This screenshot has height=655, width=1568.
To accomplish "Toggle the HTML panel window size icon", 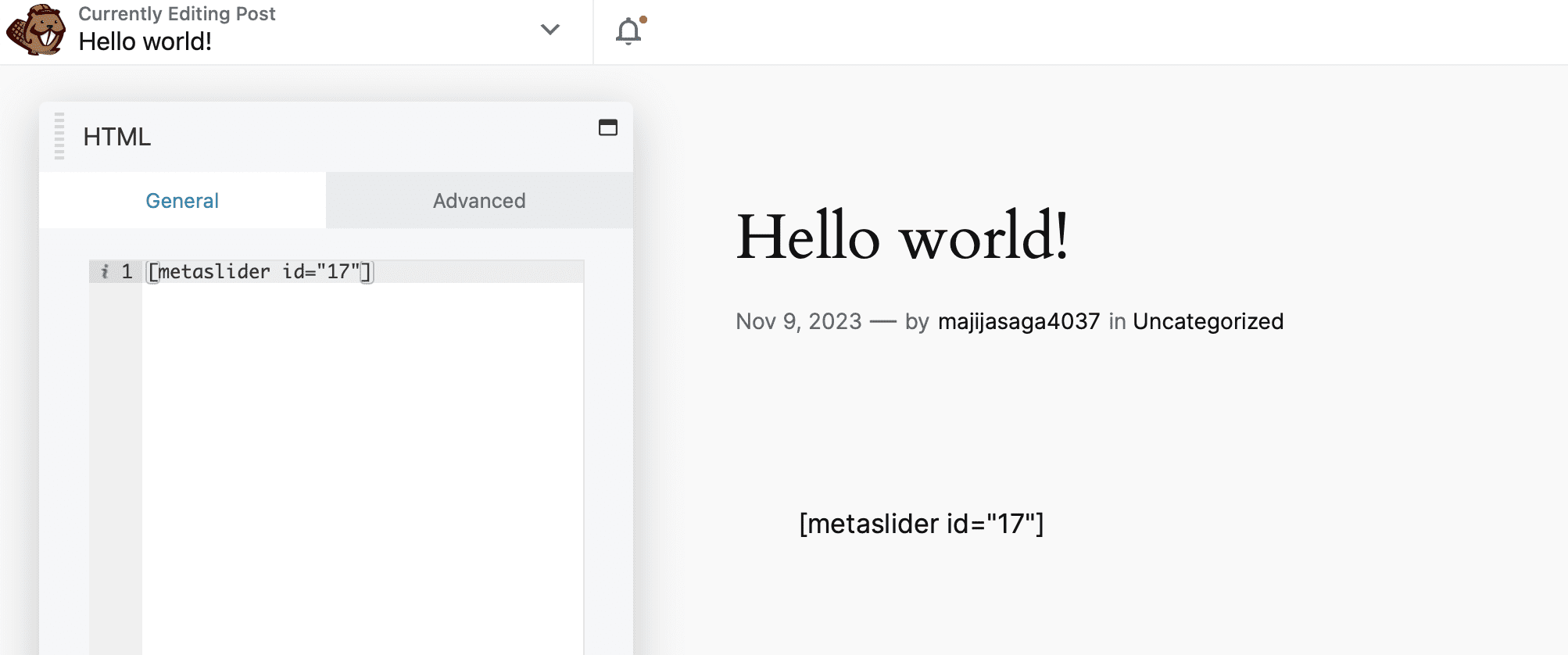I will 608,127.
